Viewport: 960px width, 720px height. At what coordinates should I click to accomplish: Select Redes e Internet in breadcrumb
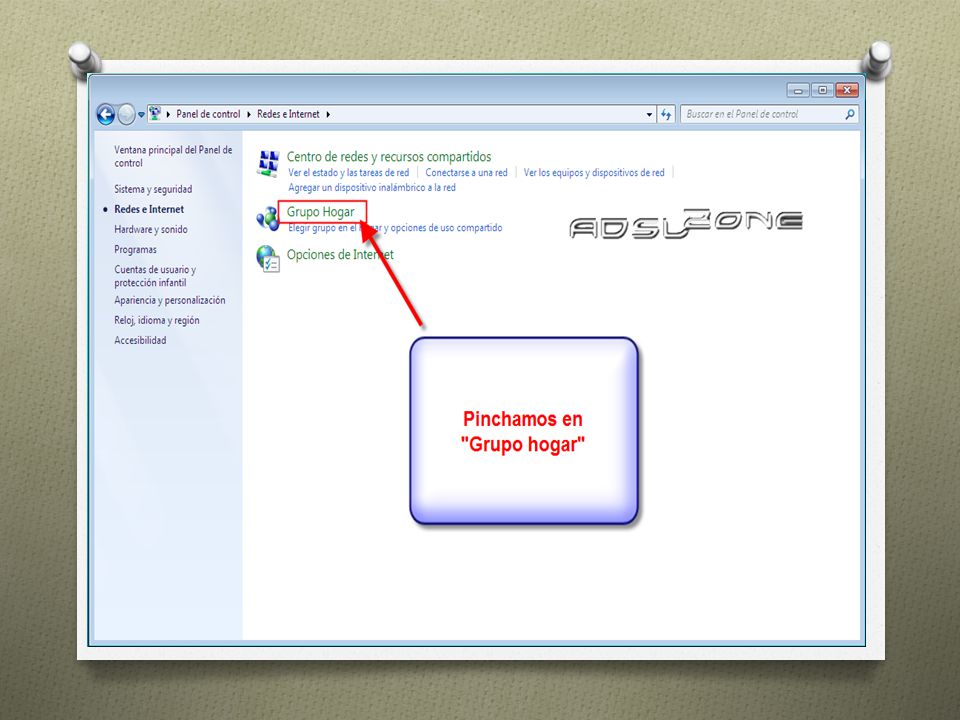(x=288, y=114)
